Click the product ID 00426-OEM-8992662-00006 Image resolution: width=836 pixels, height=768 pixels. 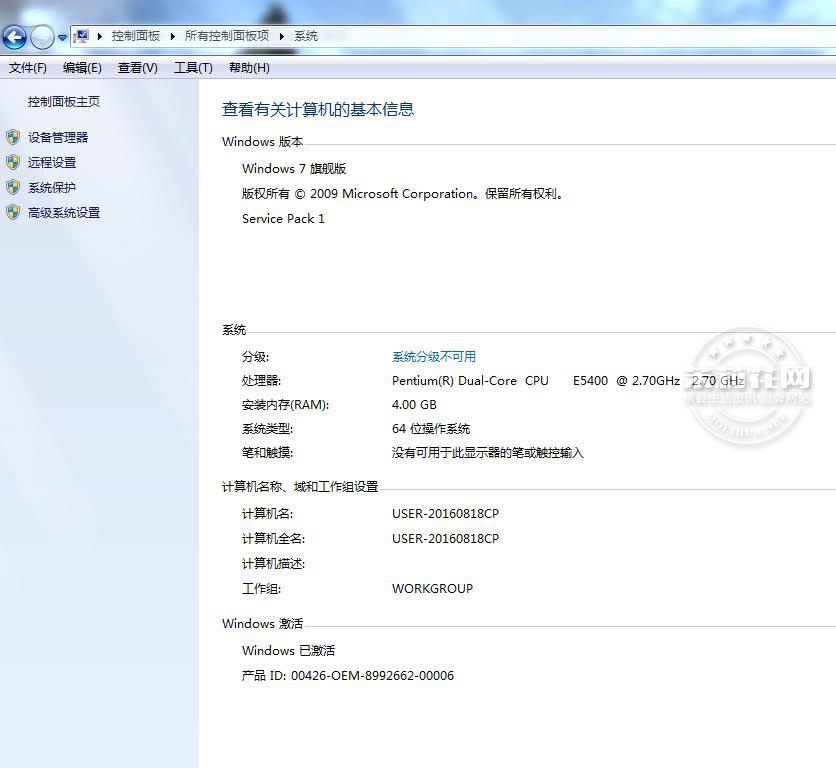pyautogui.click(x=373, y=676)
